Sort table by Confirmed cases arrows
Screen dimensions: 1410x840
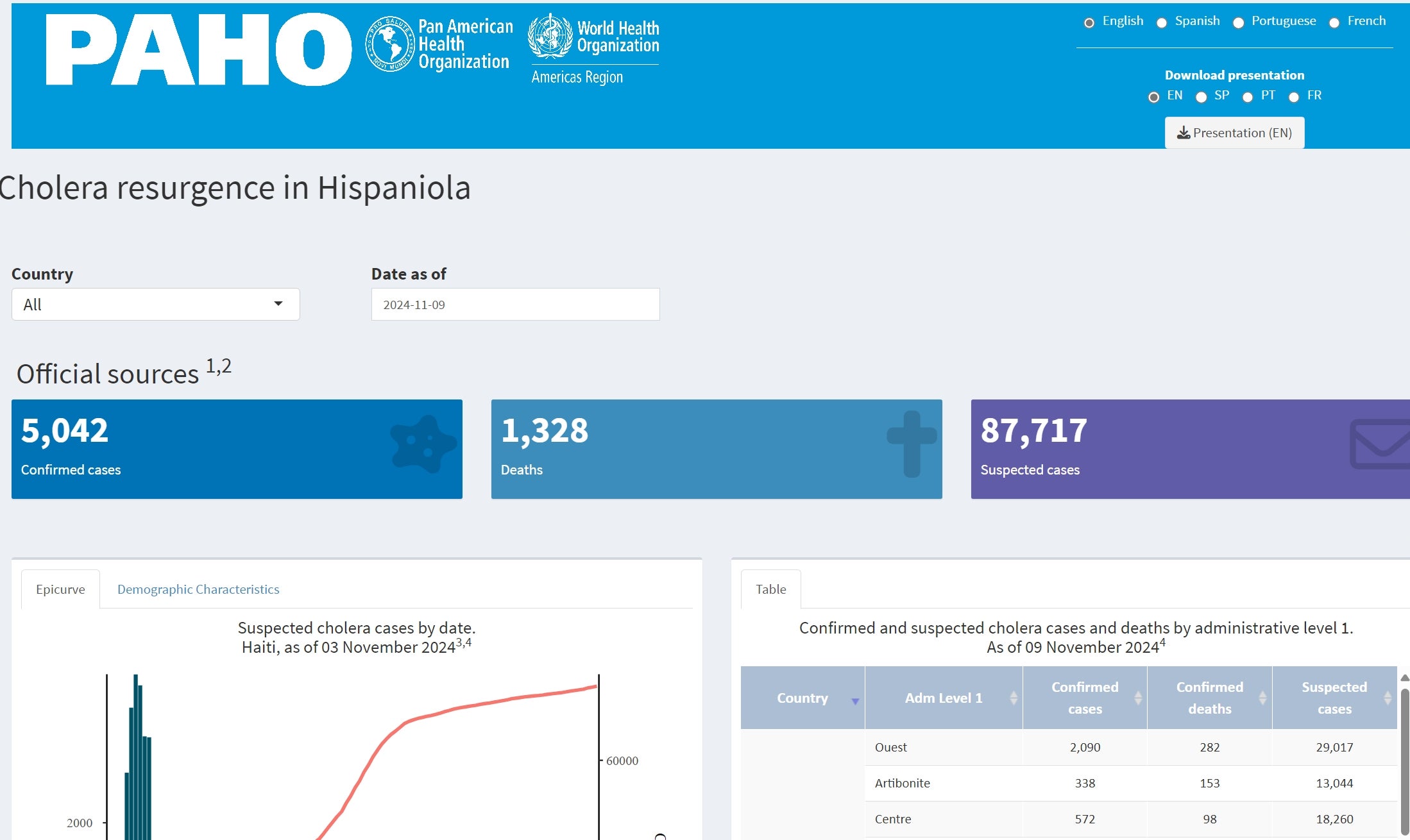click(1138, 698)
